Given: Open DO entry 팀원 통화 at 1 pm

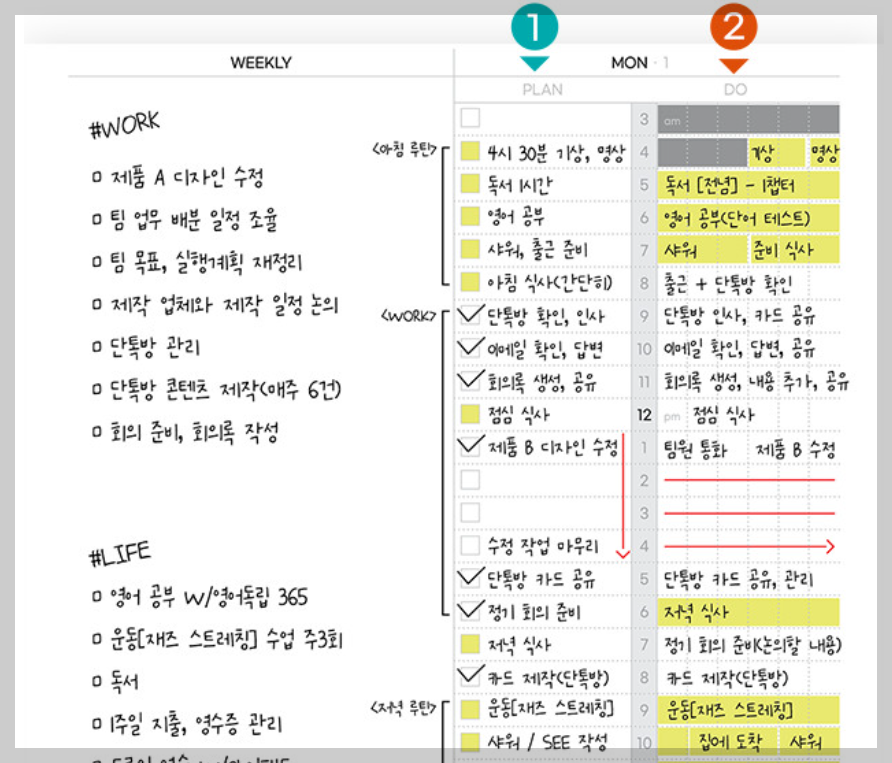Looking at the screenshot, I should [x=696, y=449].
